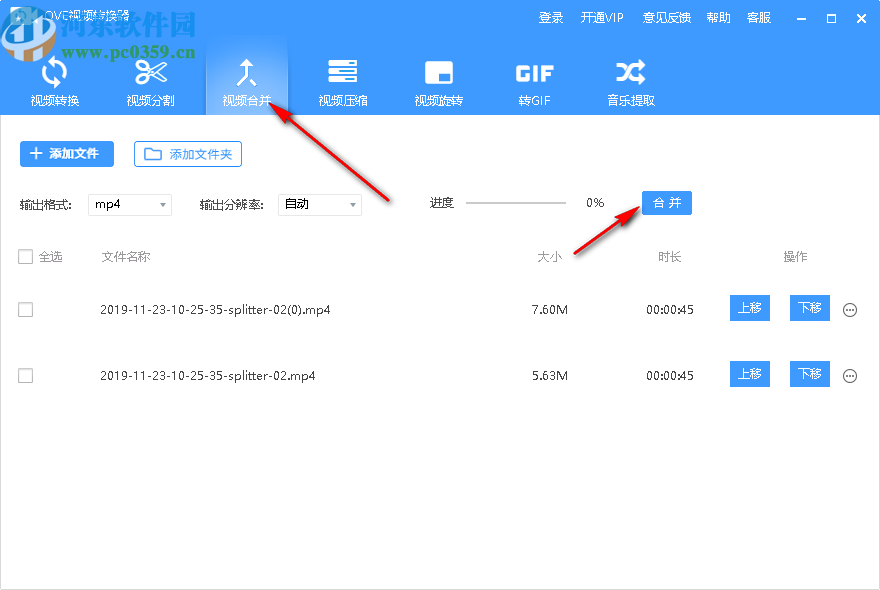The height and width of the screenshot is (590, 880).
Task: Open the 帮助 help menu
Action: point(718,17)
